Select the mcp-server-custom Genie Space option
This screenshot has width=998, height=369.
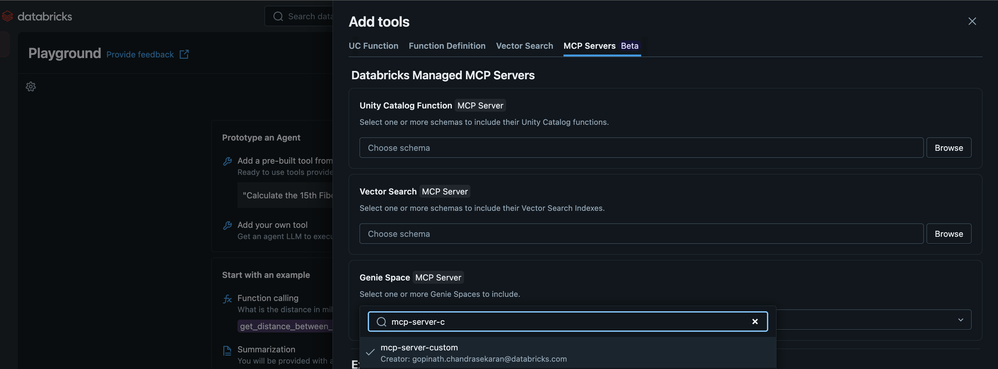point(568,353)
